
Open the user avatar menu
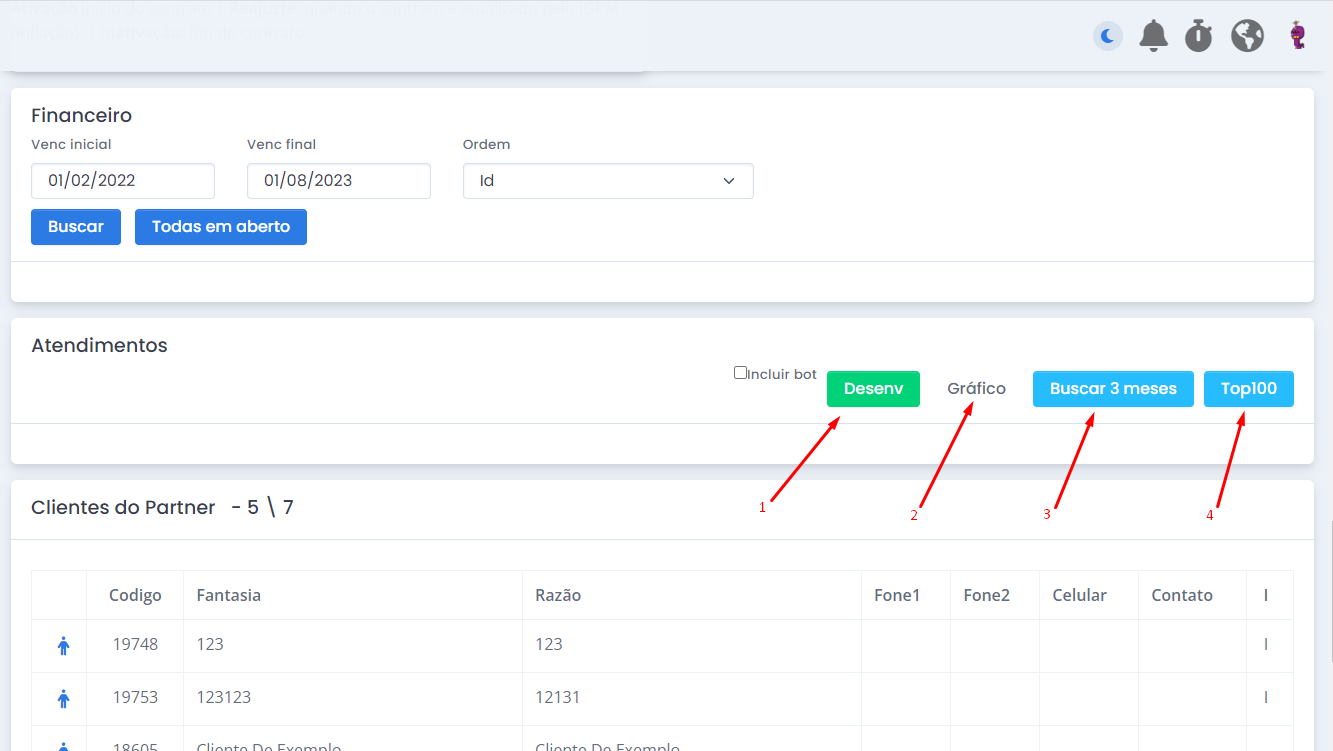click(x=1297, y=36)
